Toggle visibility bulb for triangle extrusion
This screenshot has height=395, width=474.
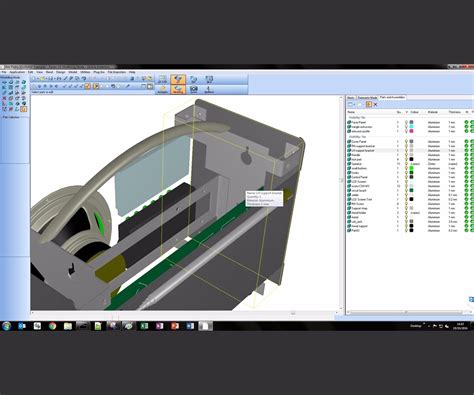(x=406, y=127)
